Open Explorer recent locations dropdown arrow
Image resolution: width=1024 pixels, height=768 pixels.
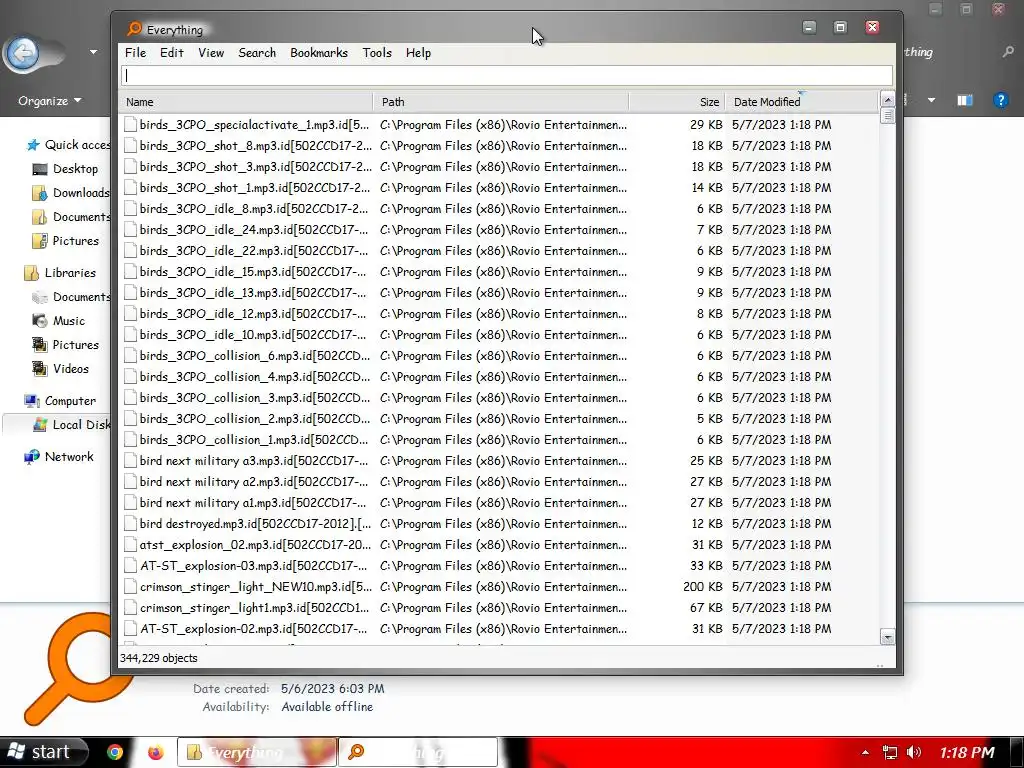pyautogui.click(x=93, y=52)
